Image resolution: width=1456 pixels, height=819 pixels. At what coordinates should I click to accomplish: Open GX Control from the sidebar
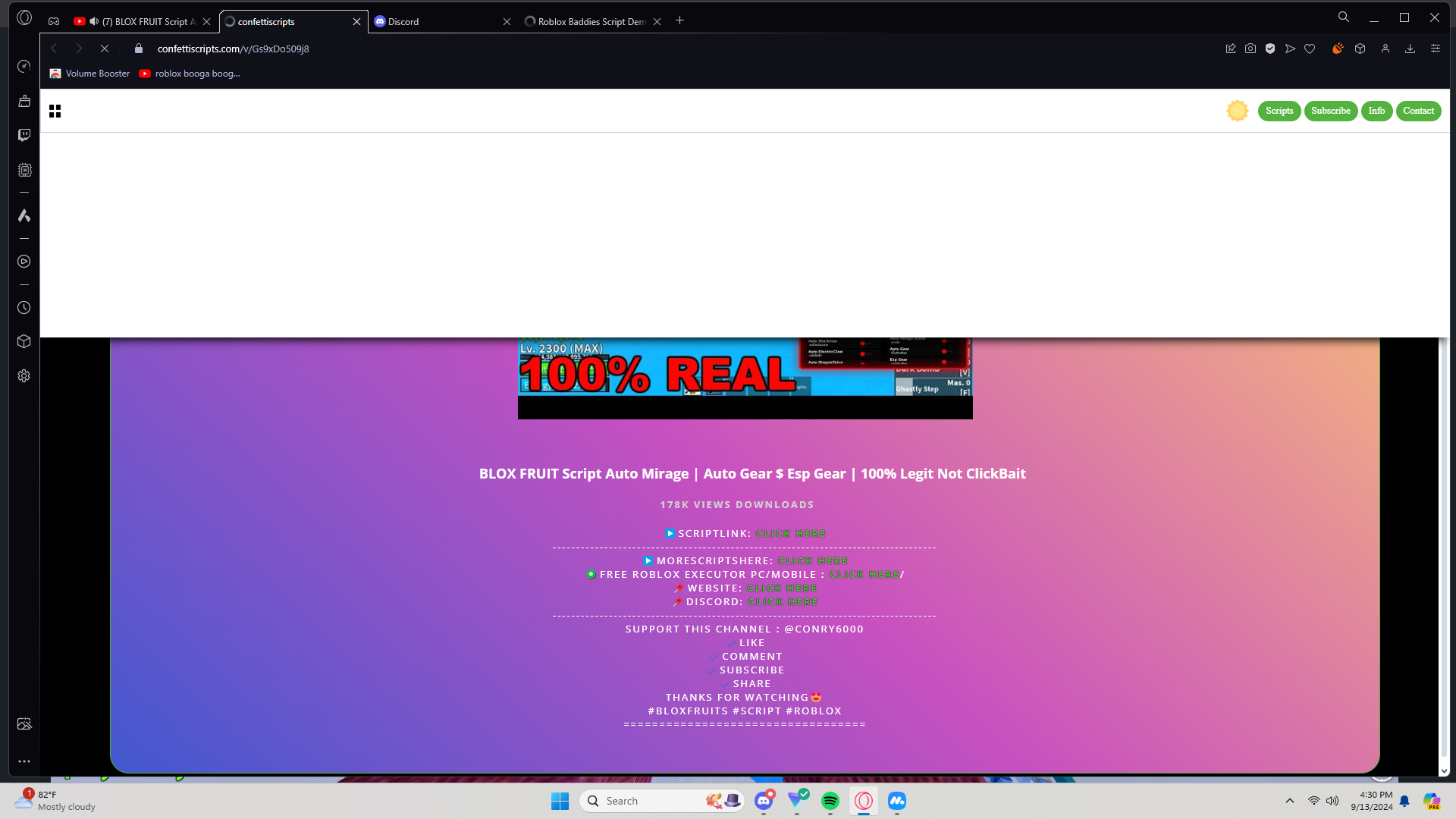point(24,67)
